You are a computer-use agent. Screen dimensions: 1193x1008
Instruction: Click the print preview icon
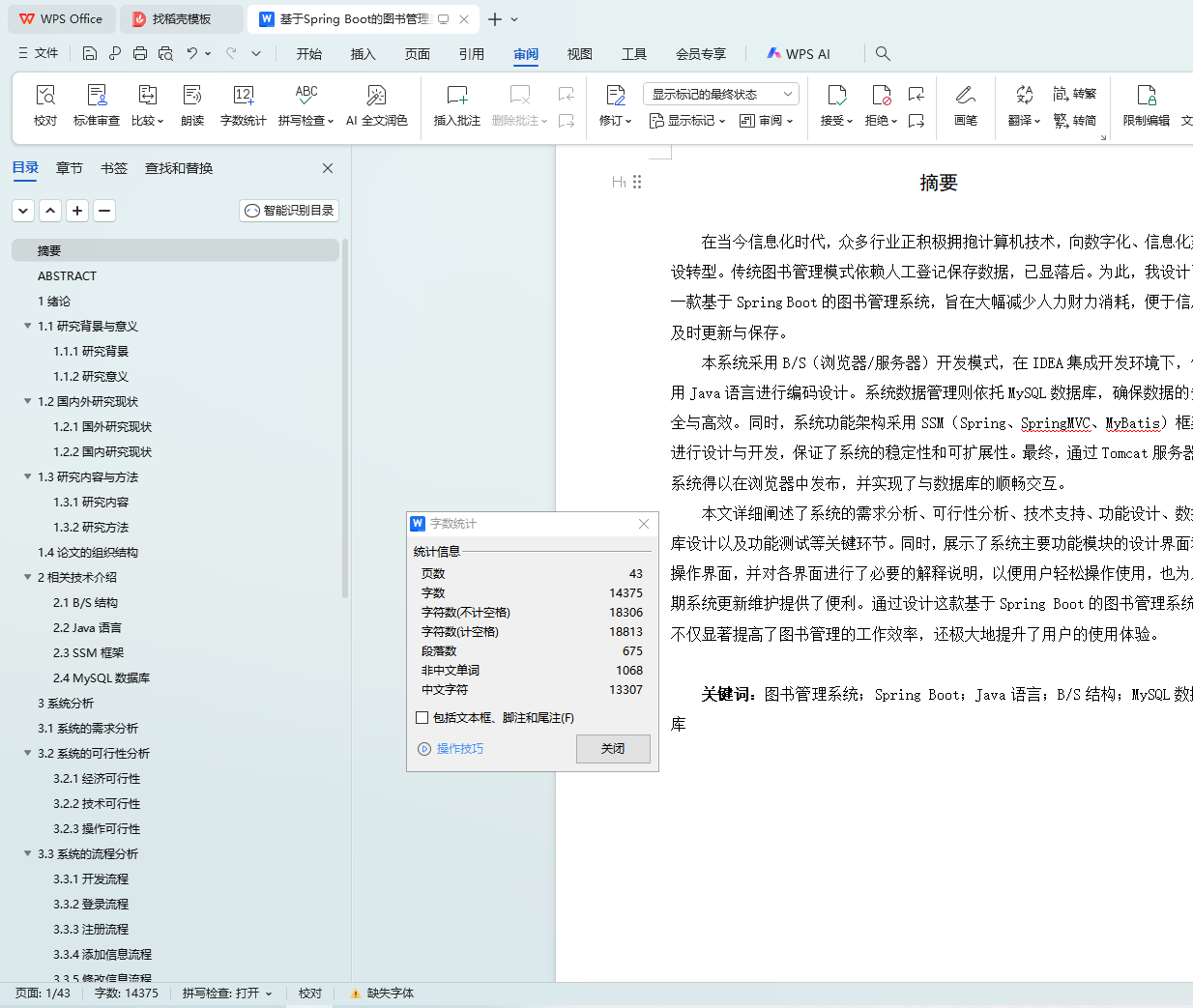(165, 53)
